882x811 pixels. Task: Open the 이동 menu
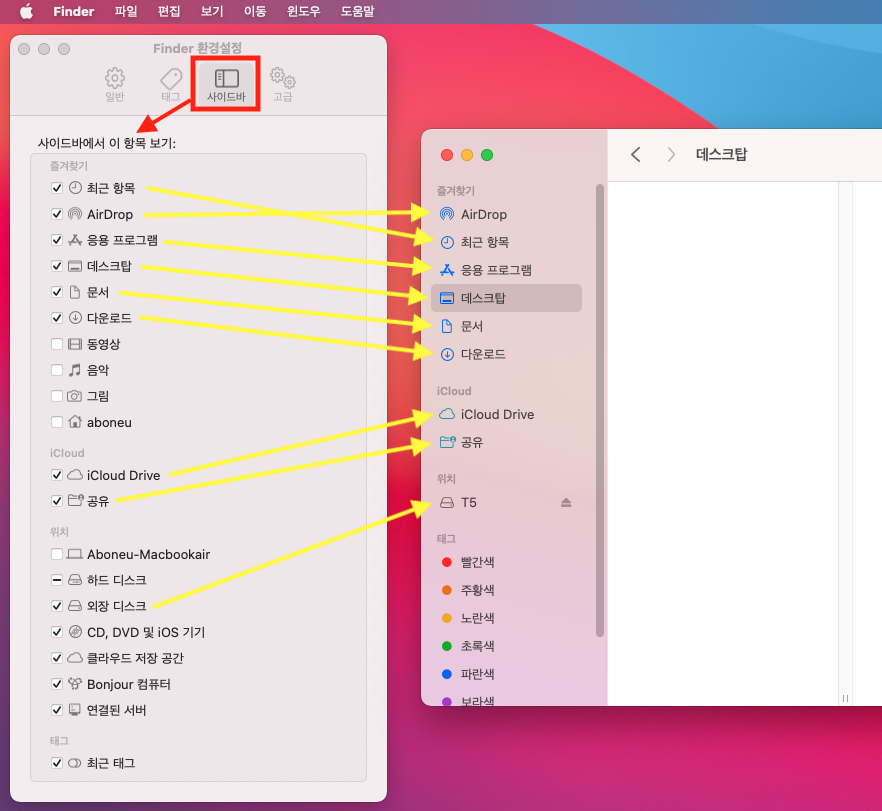(x=255, y=11)
